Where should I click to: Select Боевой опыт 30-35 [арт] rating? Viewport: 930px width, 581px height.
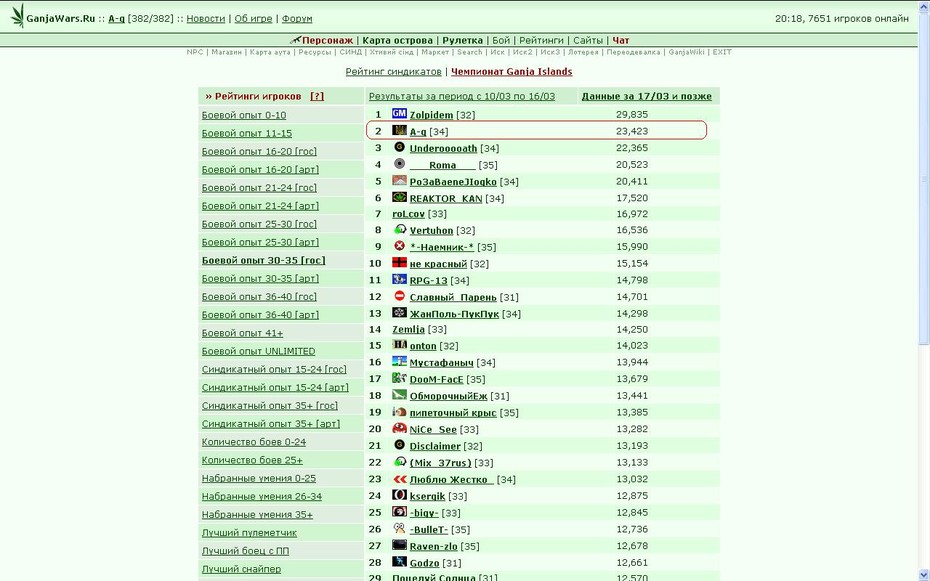(x=260, y=279)
